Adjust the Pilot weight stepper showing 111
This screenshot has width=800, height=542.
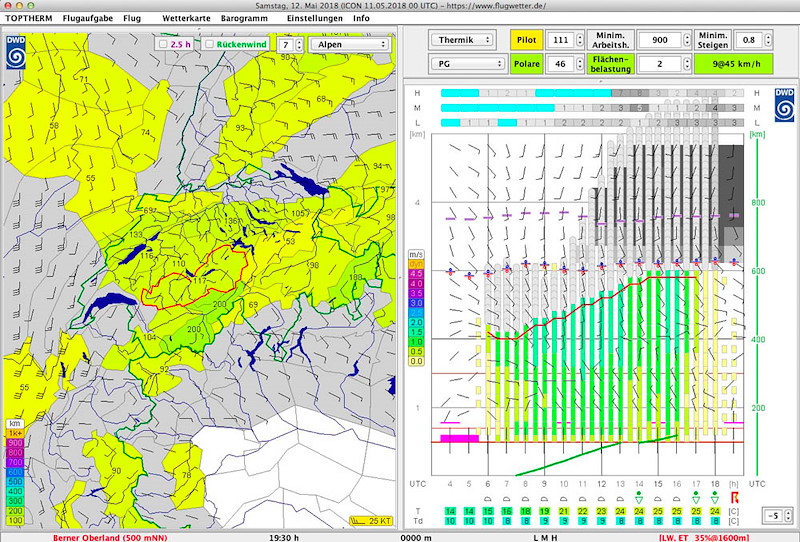tap(580, 40)
